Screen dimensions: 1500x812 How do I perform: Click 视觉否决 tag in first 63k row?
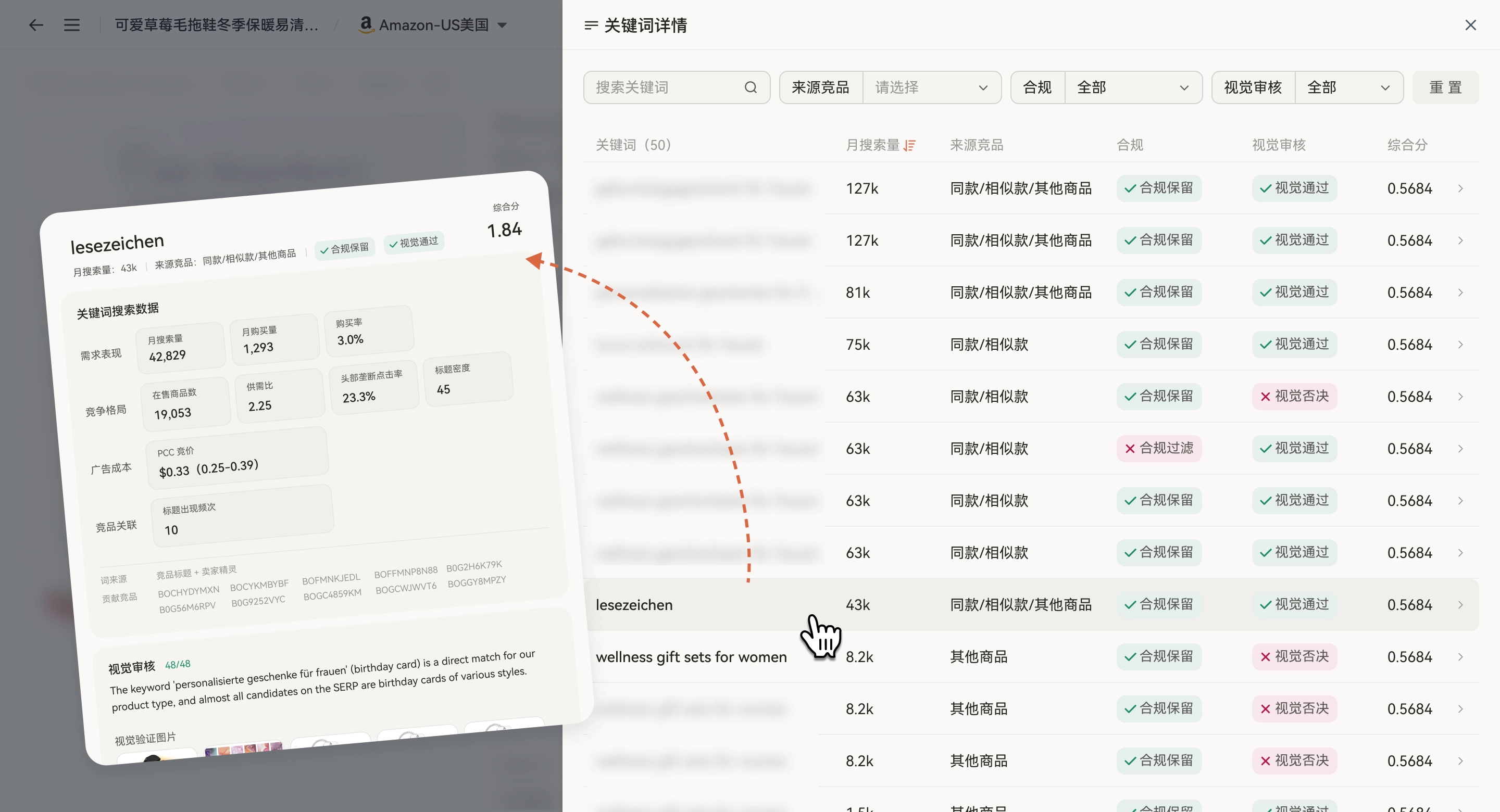[x=1294, y=397]
